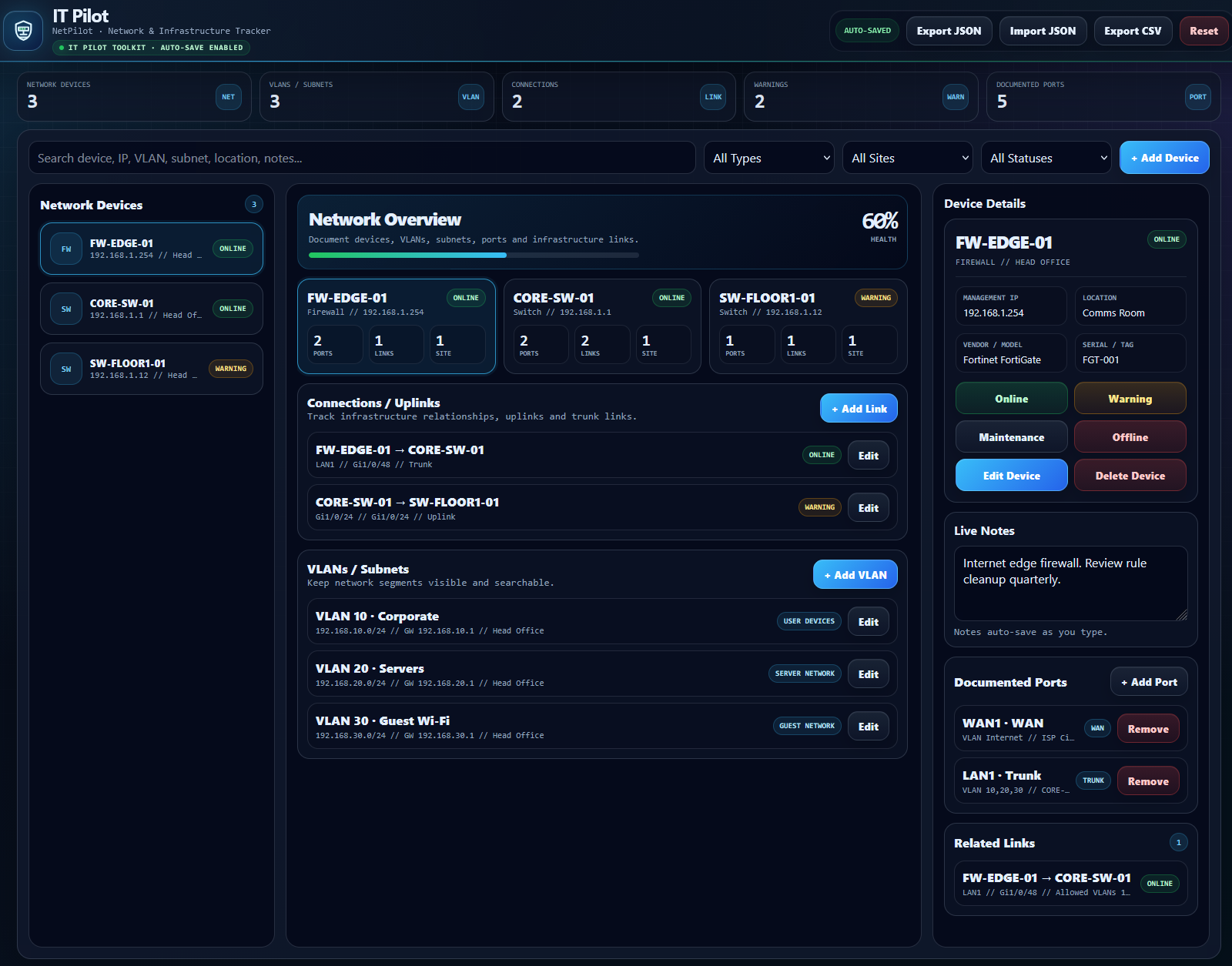Select FW-EDGE-01 in the Network Devices list
The width and height of the screenshot is (1232, 966).
click(x=152, y=249)
